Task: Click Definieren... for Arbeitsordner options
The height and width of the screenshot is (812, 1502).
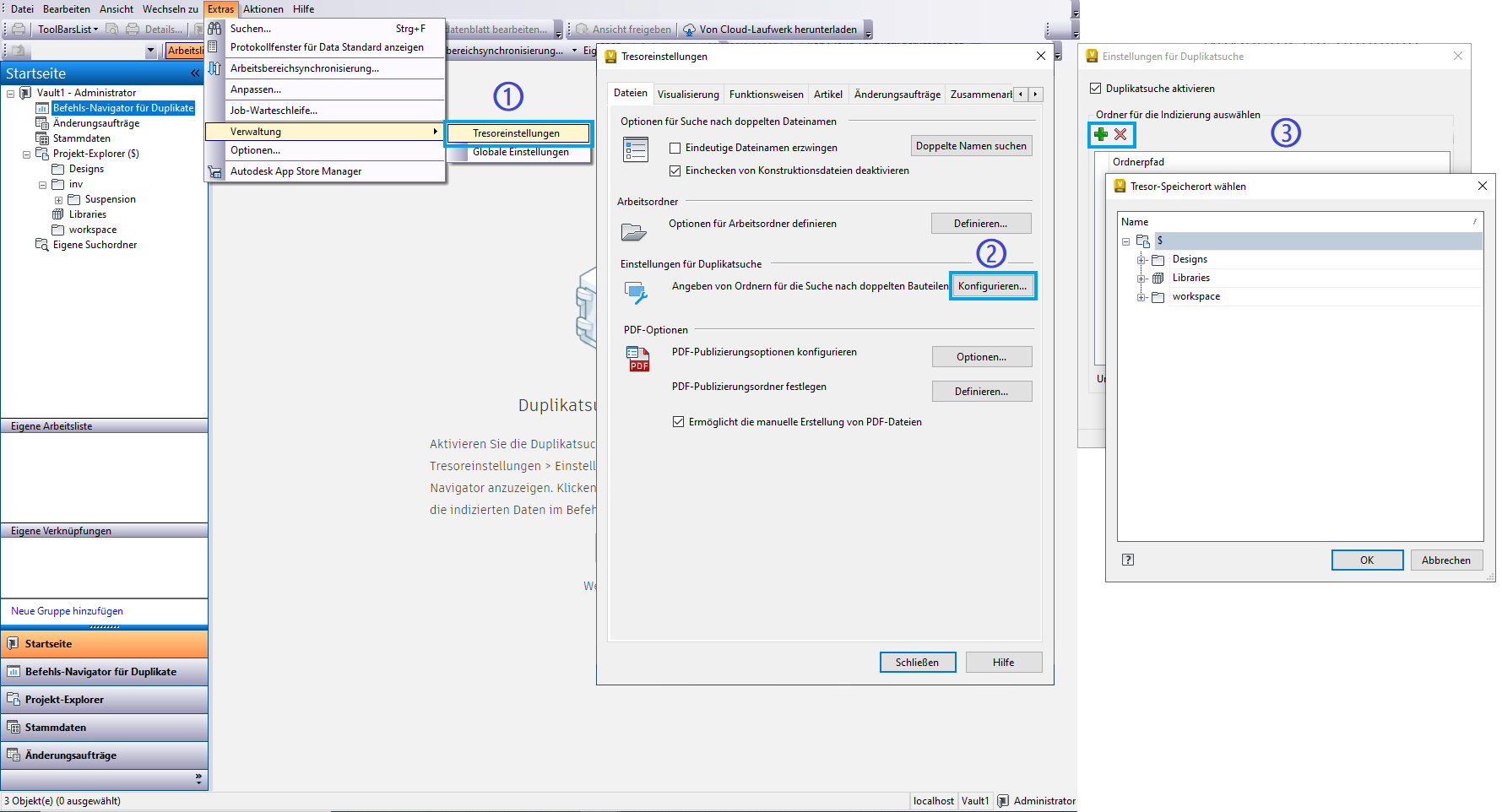Action: coord(981,224)
